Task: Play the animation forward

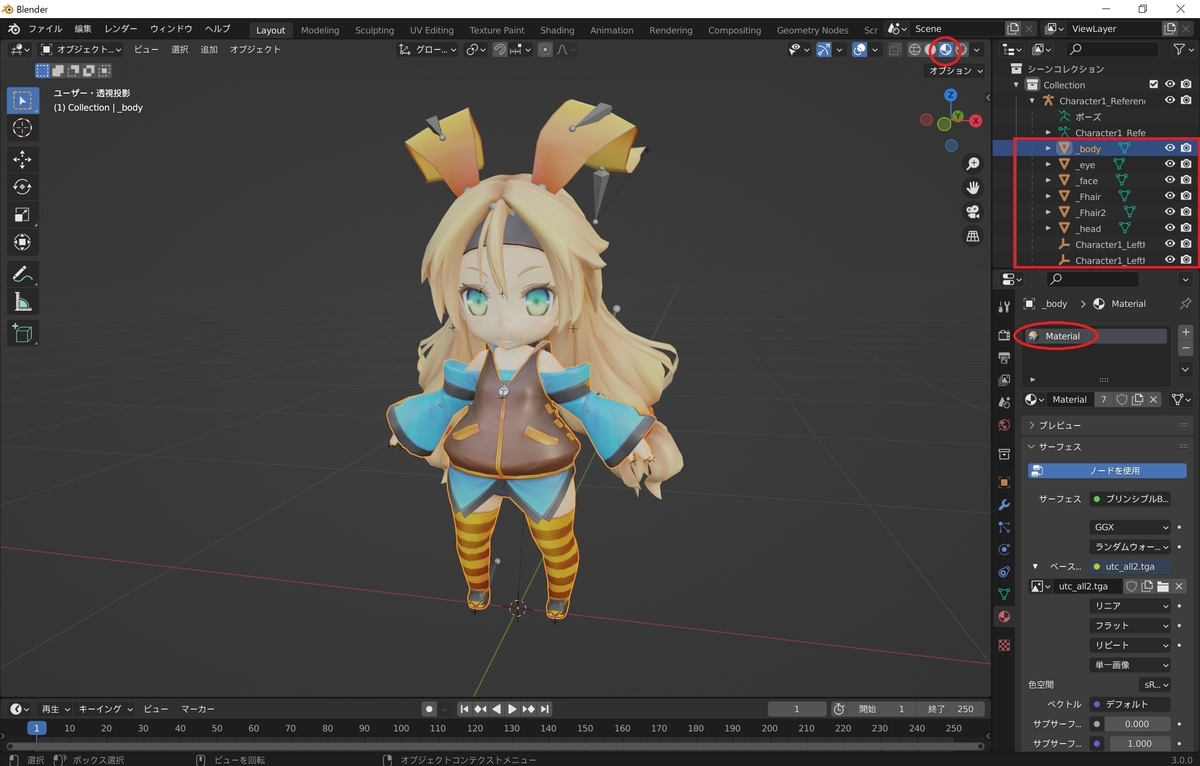Action: click(512, 709)
